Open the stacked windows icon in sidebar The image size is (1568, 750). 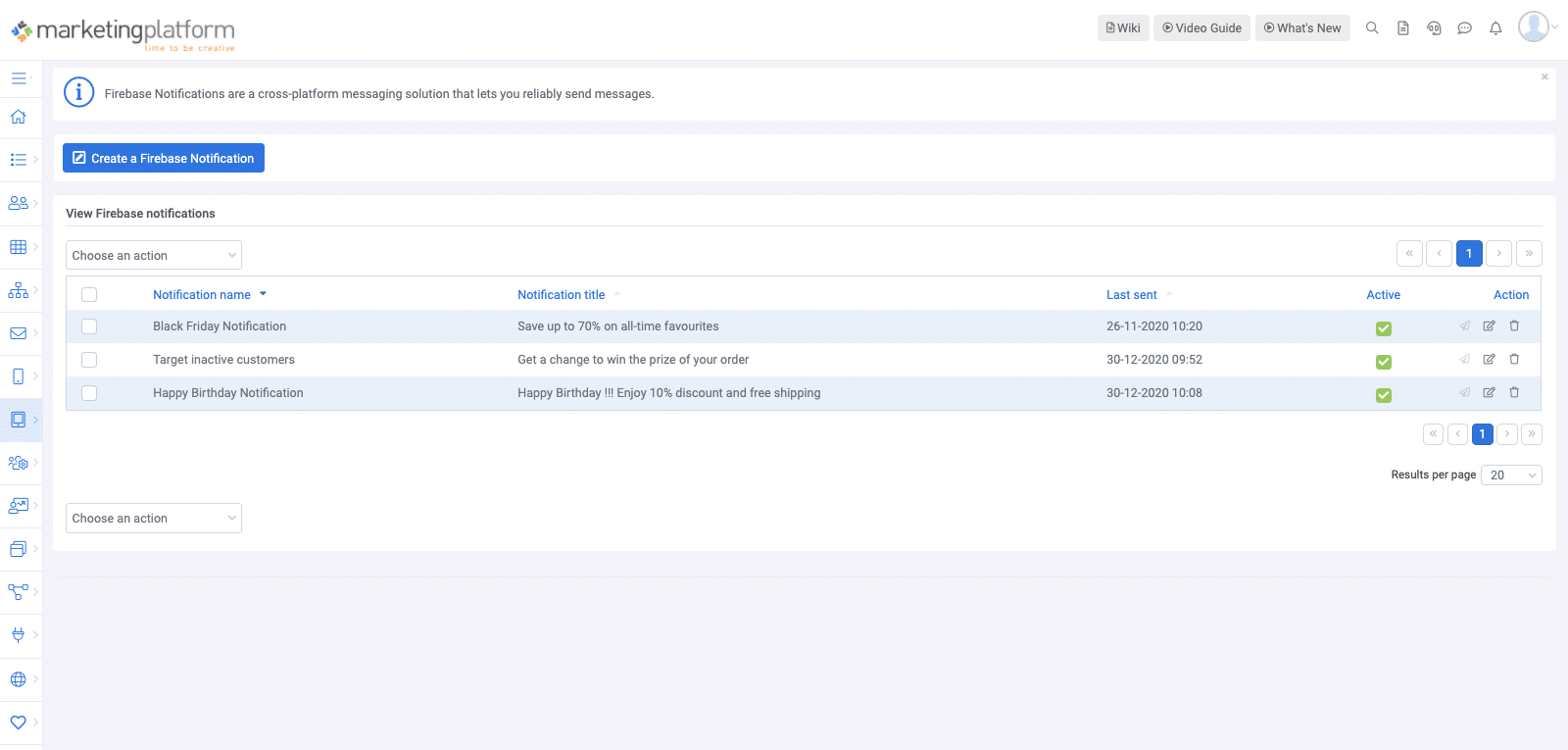18,549
